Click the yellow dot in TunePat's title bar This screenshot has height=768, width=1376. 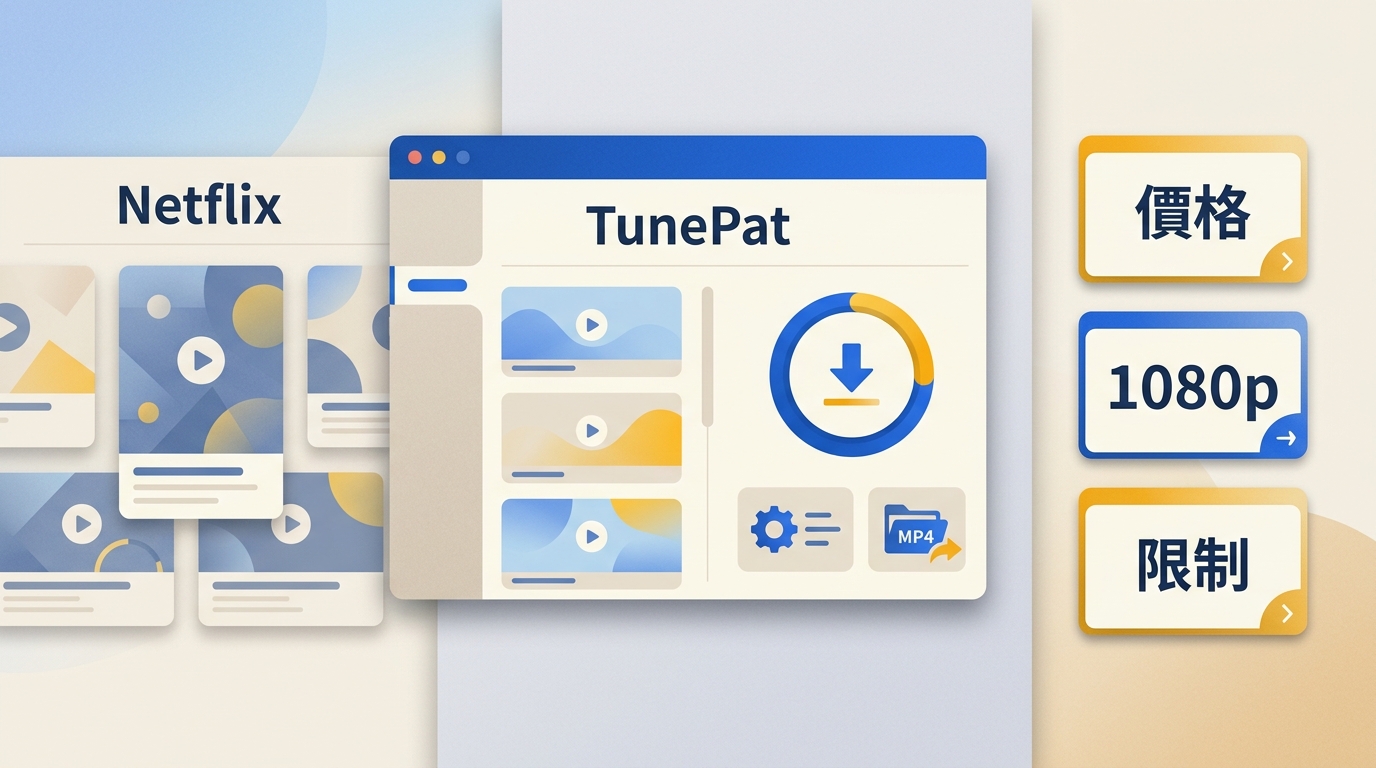(x=438, y=157)
